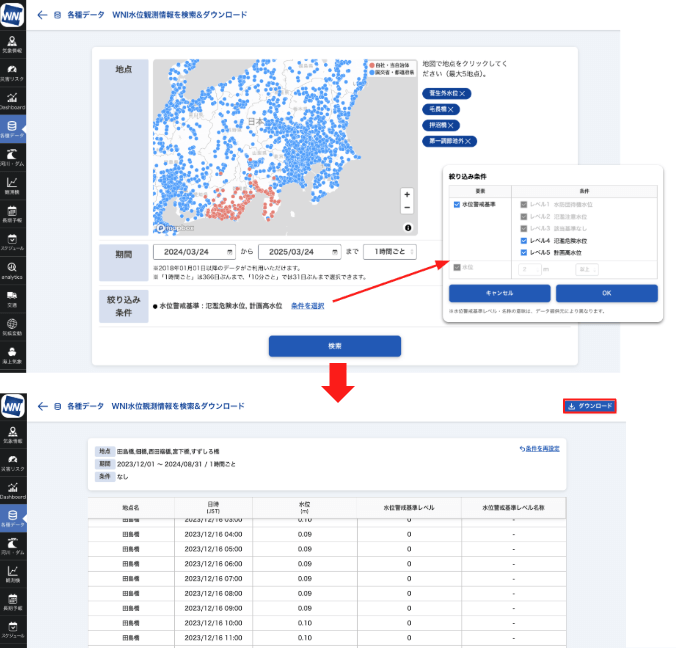Click the map attribution info icon
The image size is (676, 648).
tap(407, 228)
